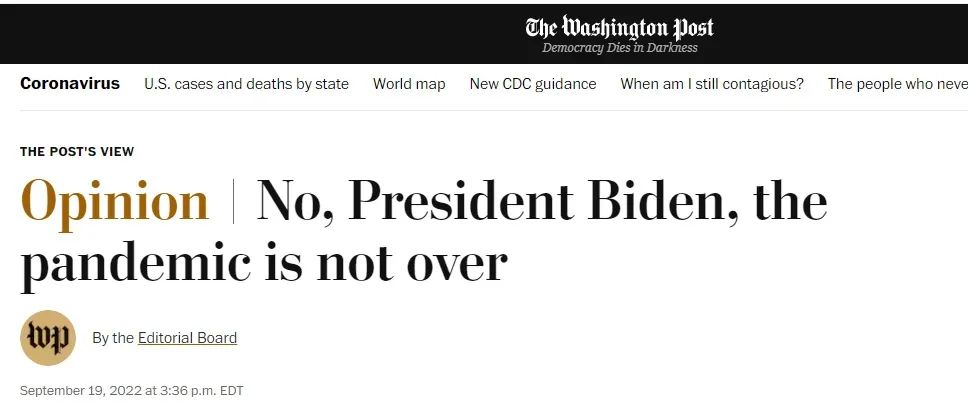968x417 pixels.
Task: Open the New CDC guidance link
Action: tap(533, 84)
